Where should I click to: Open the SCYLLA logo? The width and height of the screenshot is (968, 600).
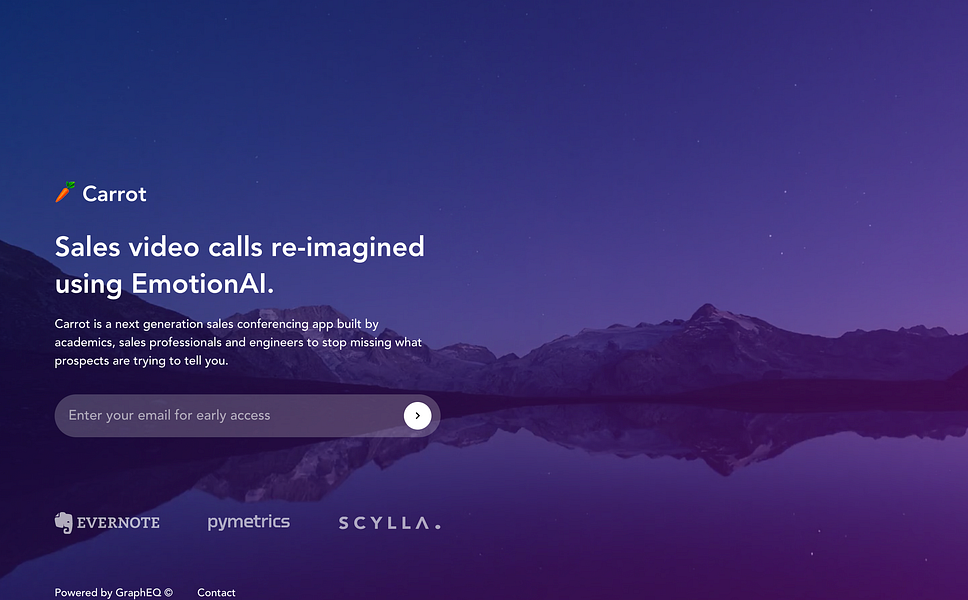[x=390, y=523]
